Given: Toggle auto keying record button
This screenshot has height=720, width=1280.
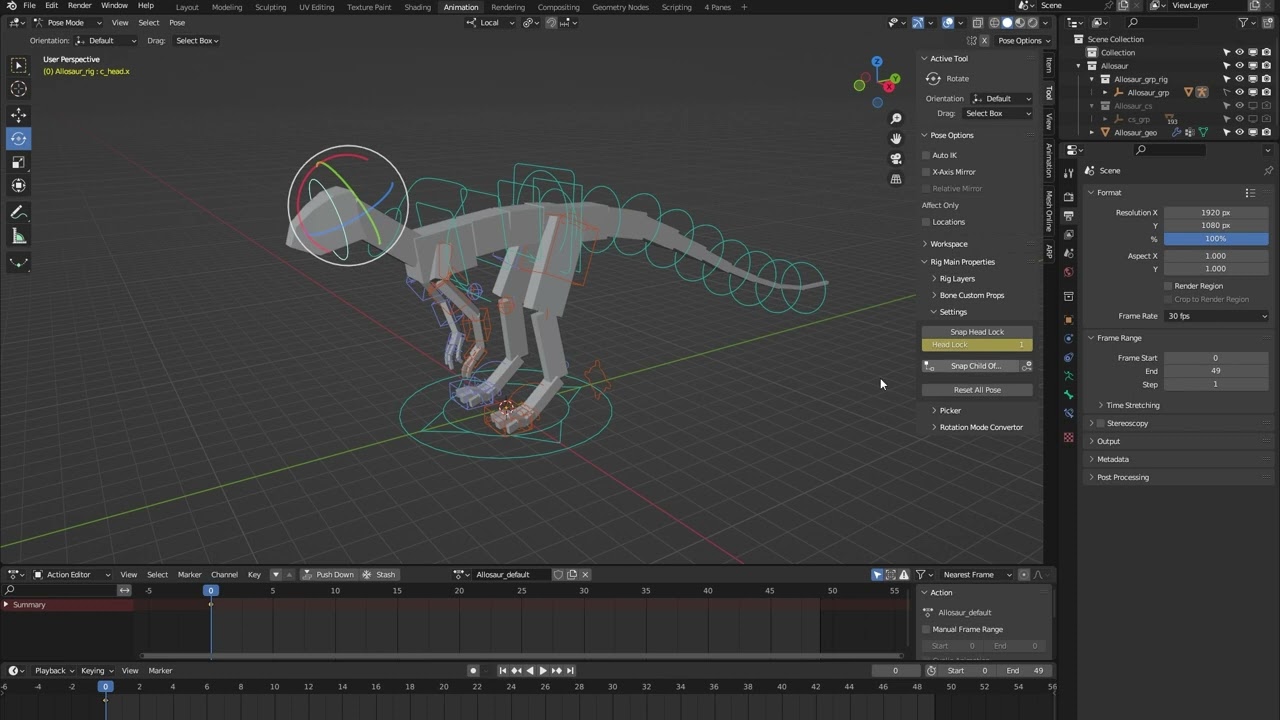Looking at the screenshot, I should [473, 670].
